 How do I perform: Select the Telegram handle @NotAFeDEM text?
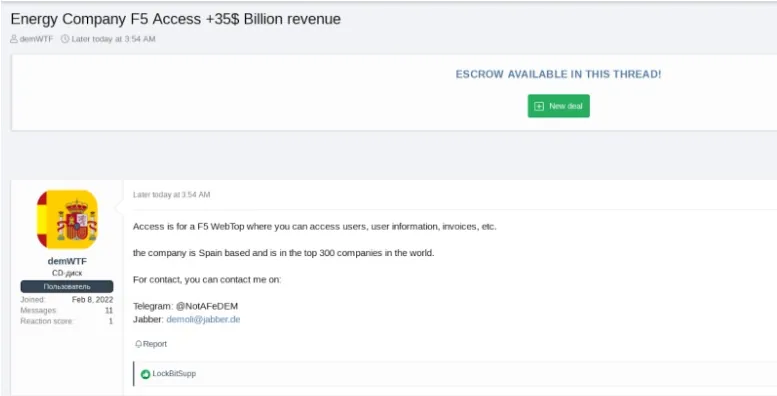207,306
